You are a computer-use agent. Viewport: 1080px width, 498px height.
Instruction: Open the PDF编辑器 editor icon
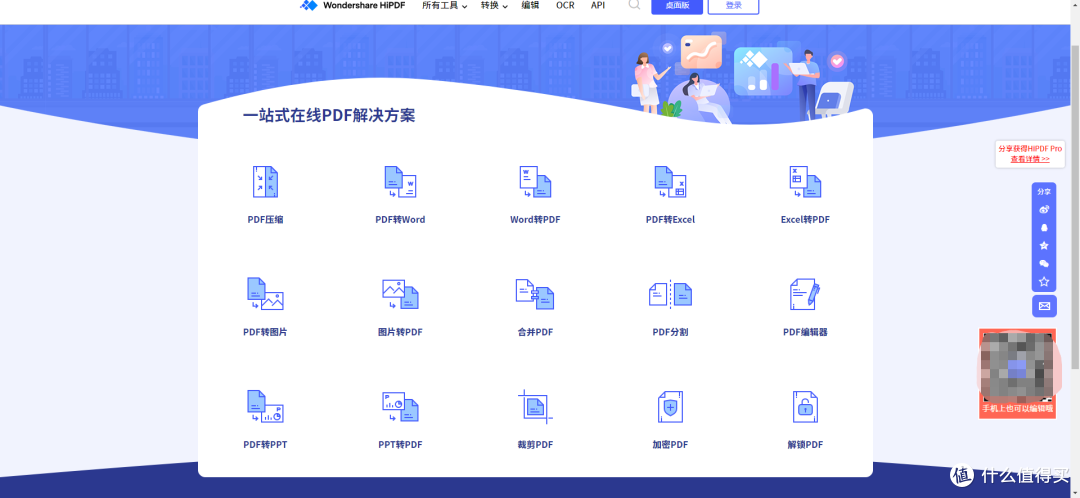[805, 294]
